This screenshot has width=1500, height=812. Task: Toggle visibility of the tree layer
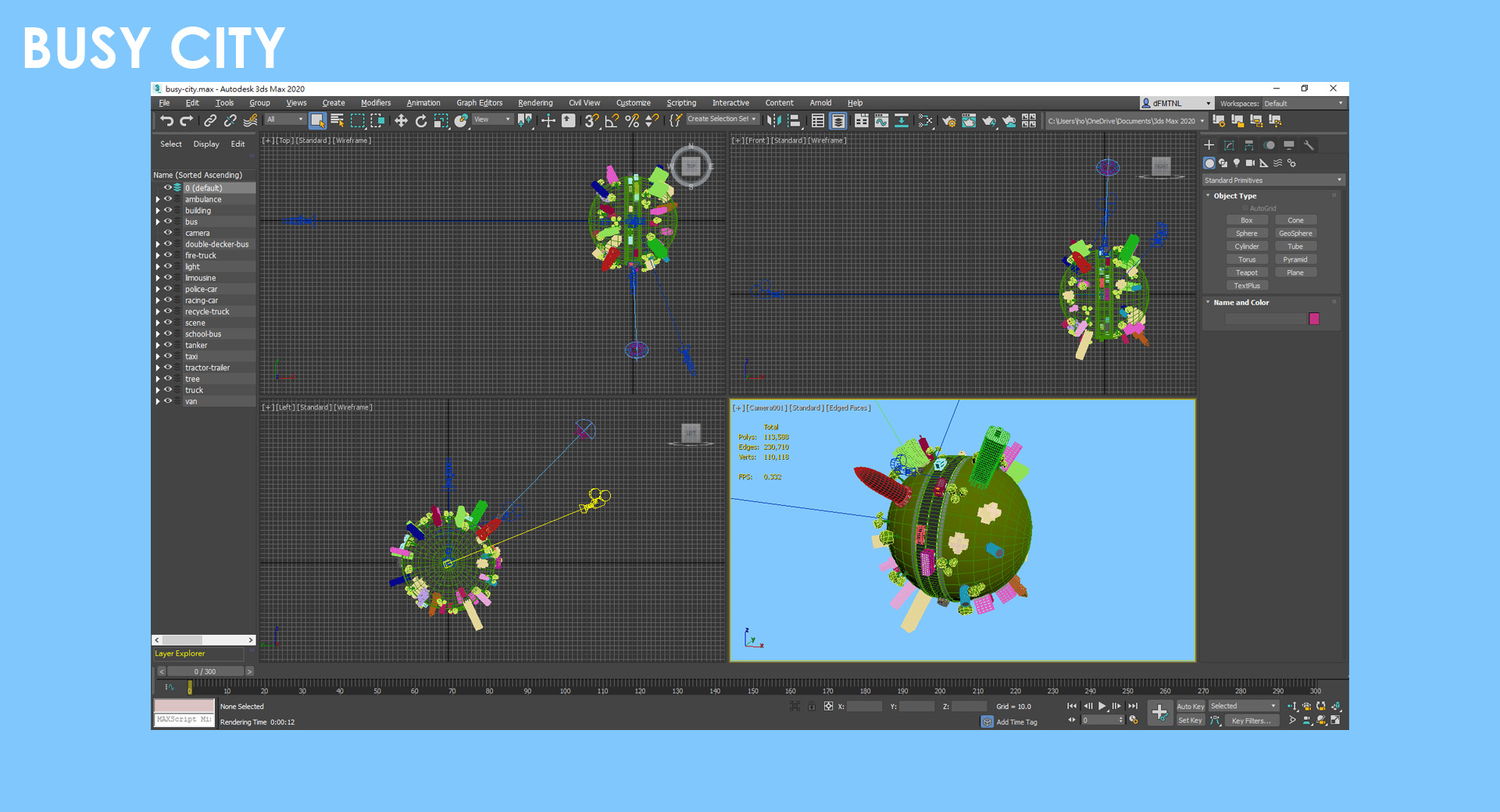[x=167, y=379]
